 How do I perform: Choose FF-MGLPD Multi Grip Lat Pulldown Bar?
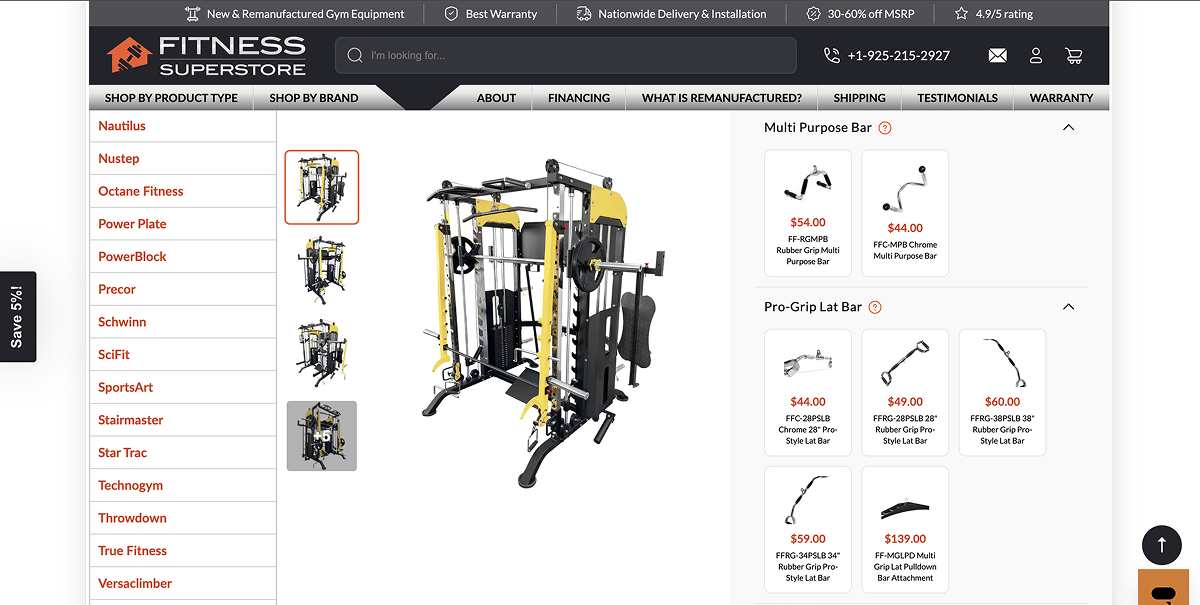click(x=905, y=529)
